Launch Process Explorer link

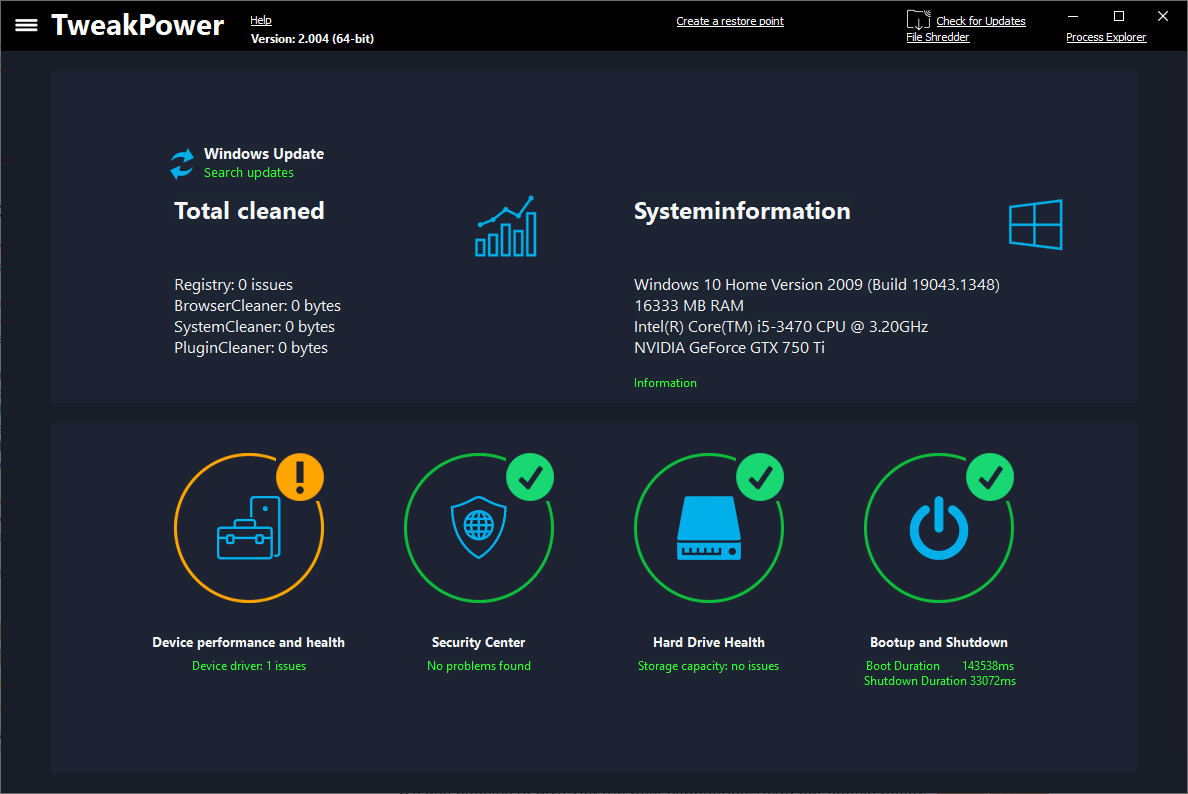coord(1106,37)
